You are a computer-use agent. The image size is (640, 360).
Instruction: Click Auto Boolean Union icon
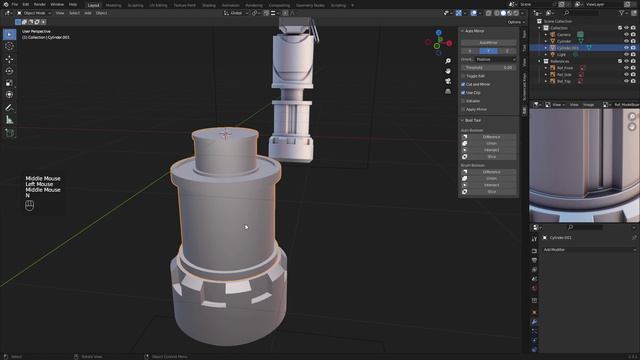[x=464, y=143]
